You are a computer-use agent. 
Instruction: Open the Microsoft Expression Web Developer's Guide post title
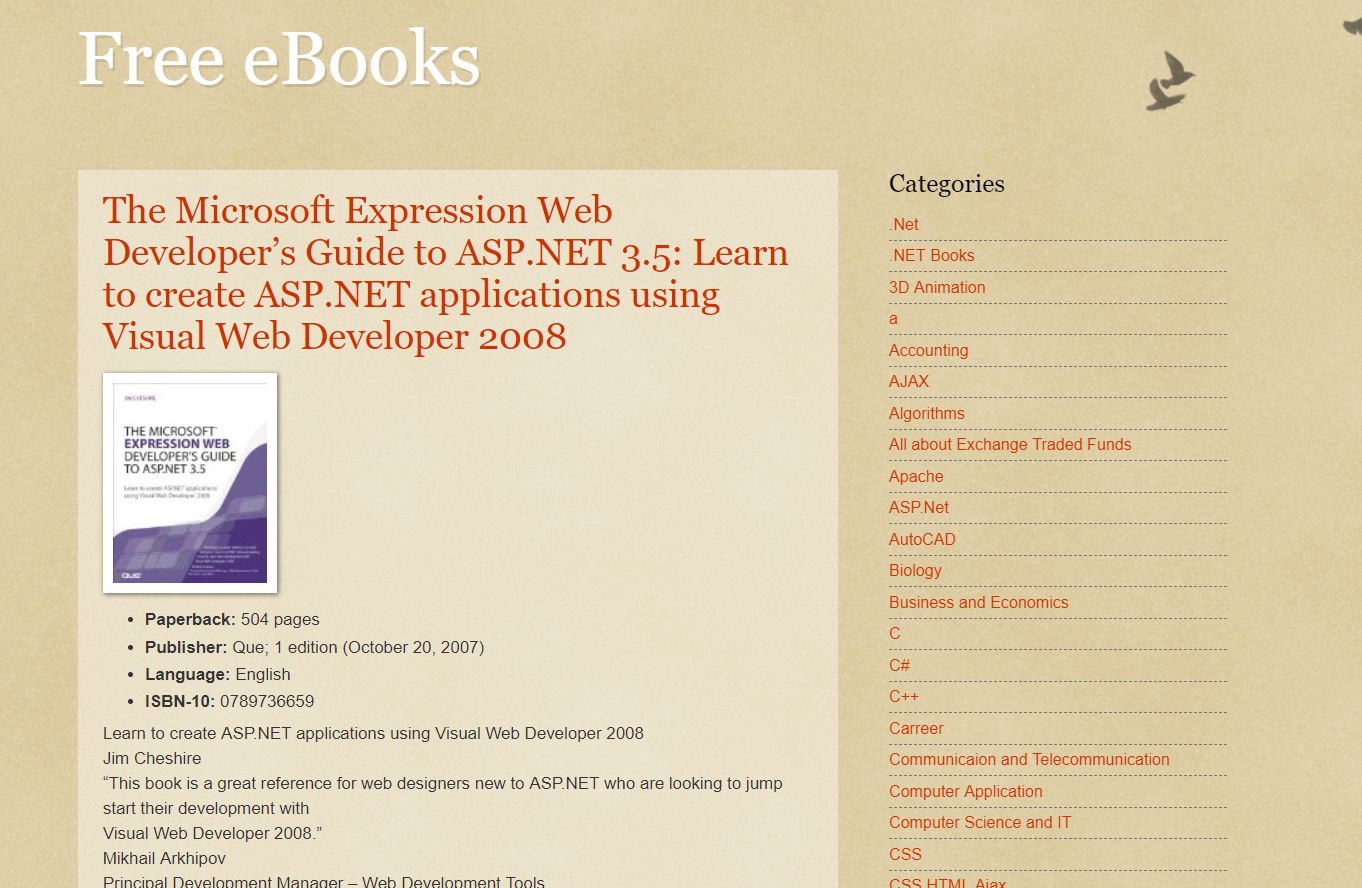446,273
